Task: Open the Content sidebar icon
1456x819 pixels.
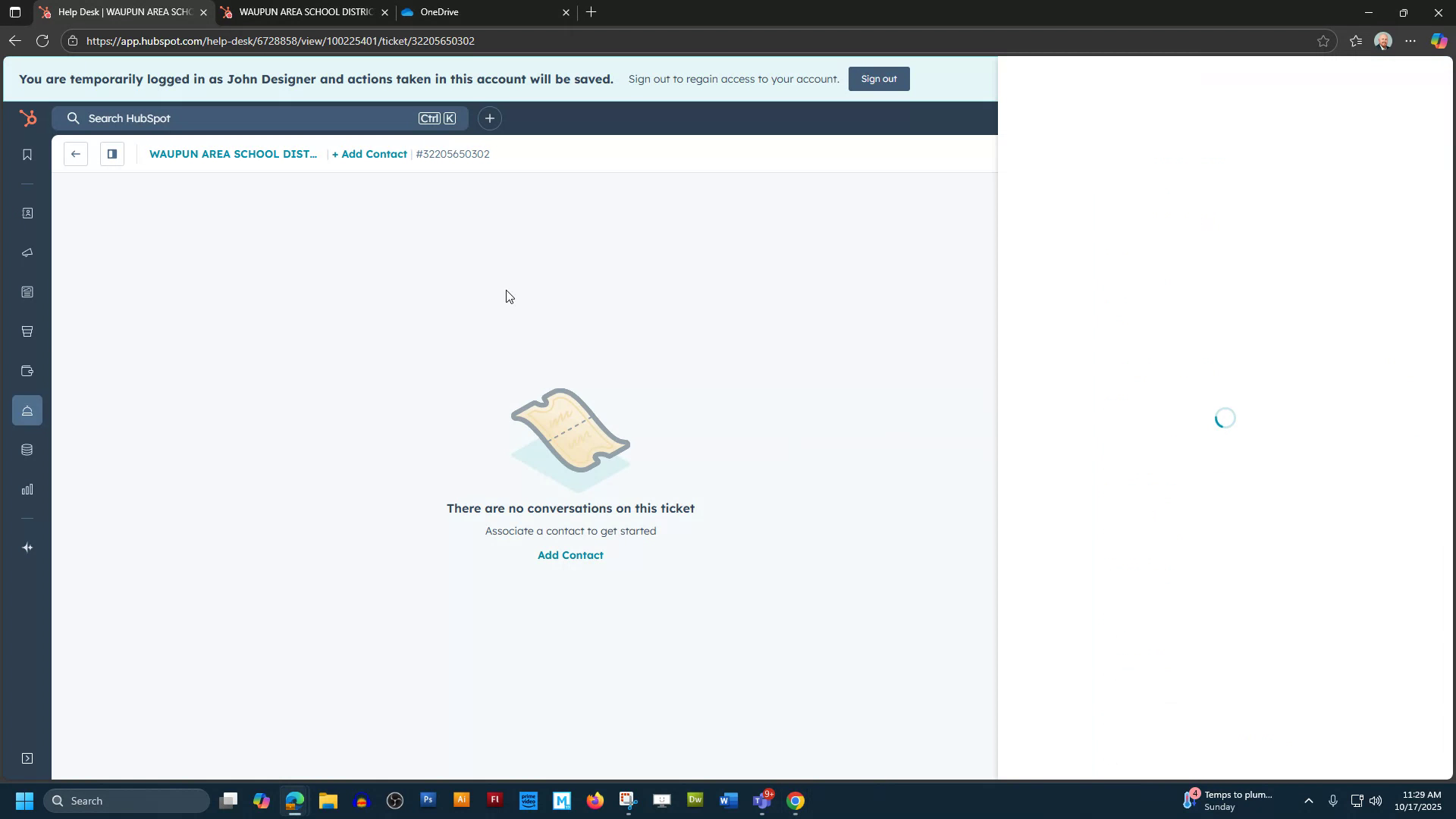Action: 27,292
